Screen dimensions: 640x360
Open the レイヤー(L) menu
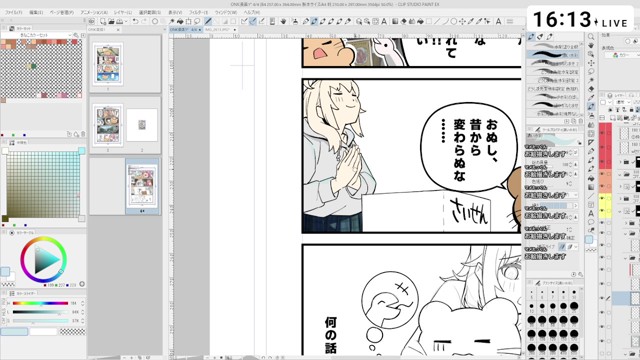(122, 13)
